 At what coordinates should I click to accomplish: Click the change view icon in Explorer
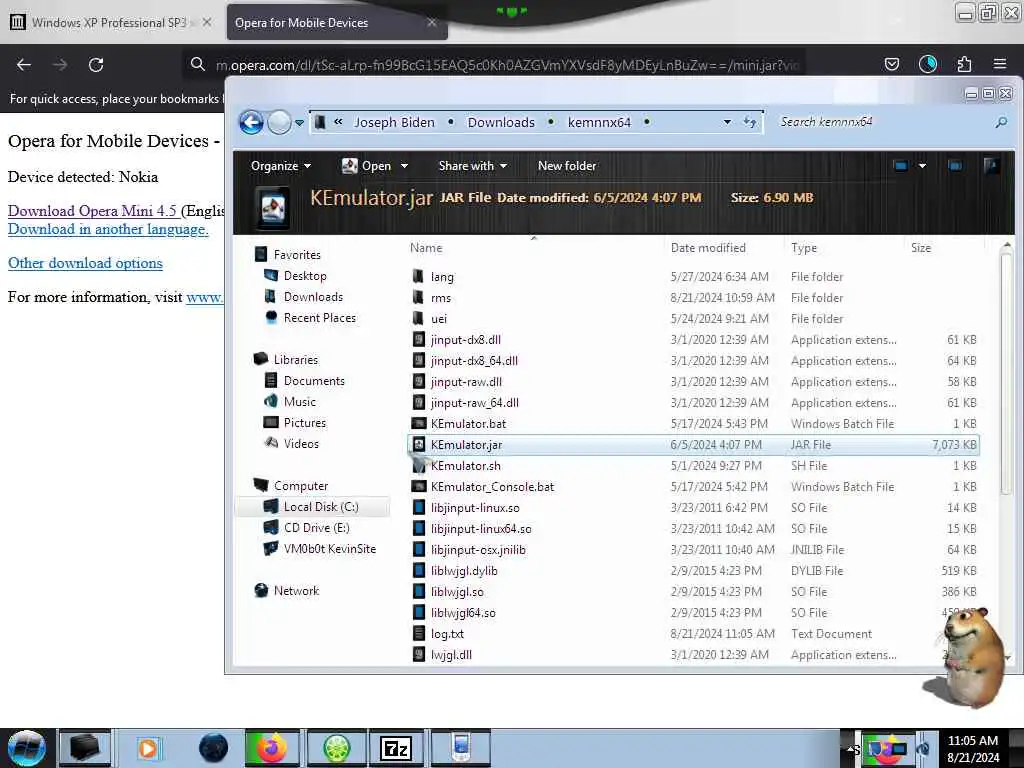901,166
